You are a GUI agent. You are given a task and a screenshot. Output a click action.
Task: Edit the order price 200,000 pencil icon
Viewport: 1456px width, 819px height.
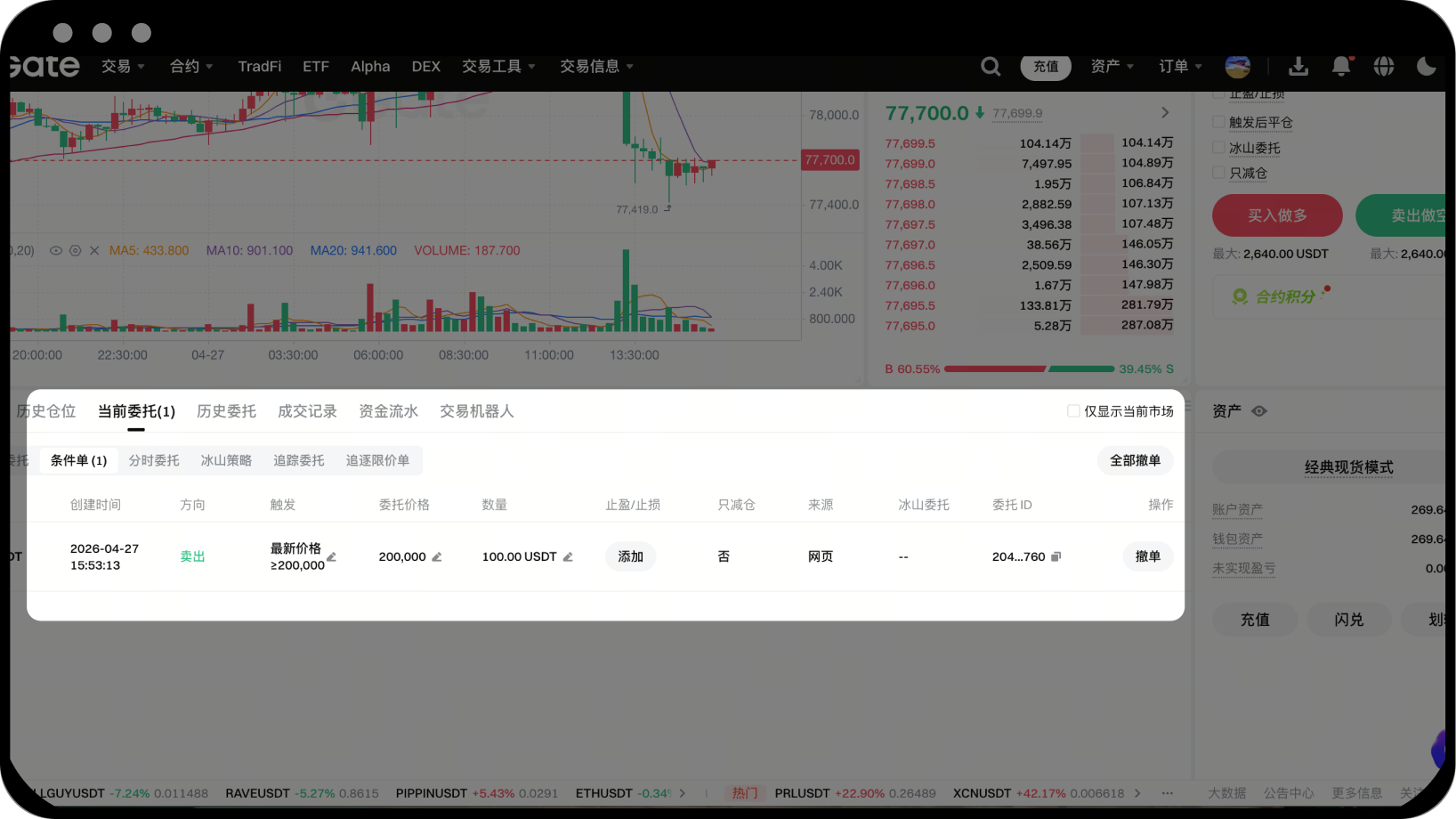coord(437,557)
